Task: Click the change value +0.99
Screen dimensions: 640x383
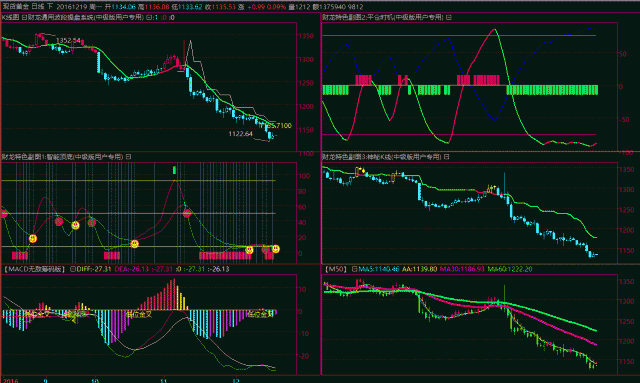Action: tap(256, 7)
